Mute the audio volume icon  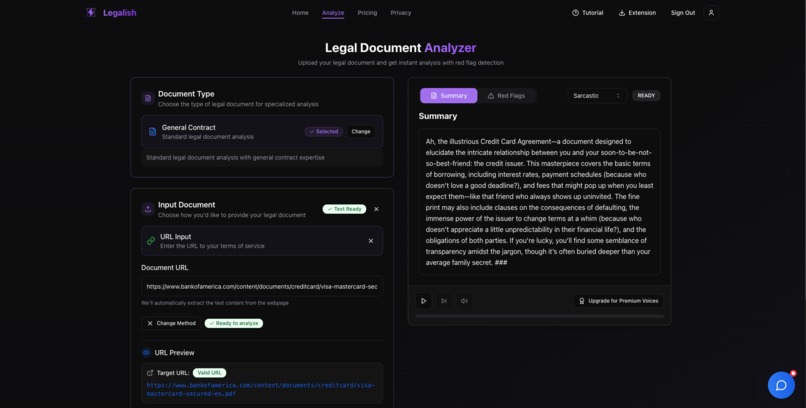pyautogui.click(x=464, y=301)
